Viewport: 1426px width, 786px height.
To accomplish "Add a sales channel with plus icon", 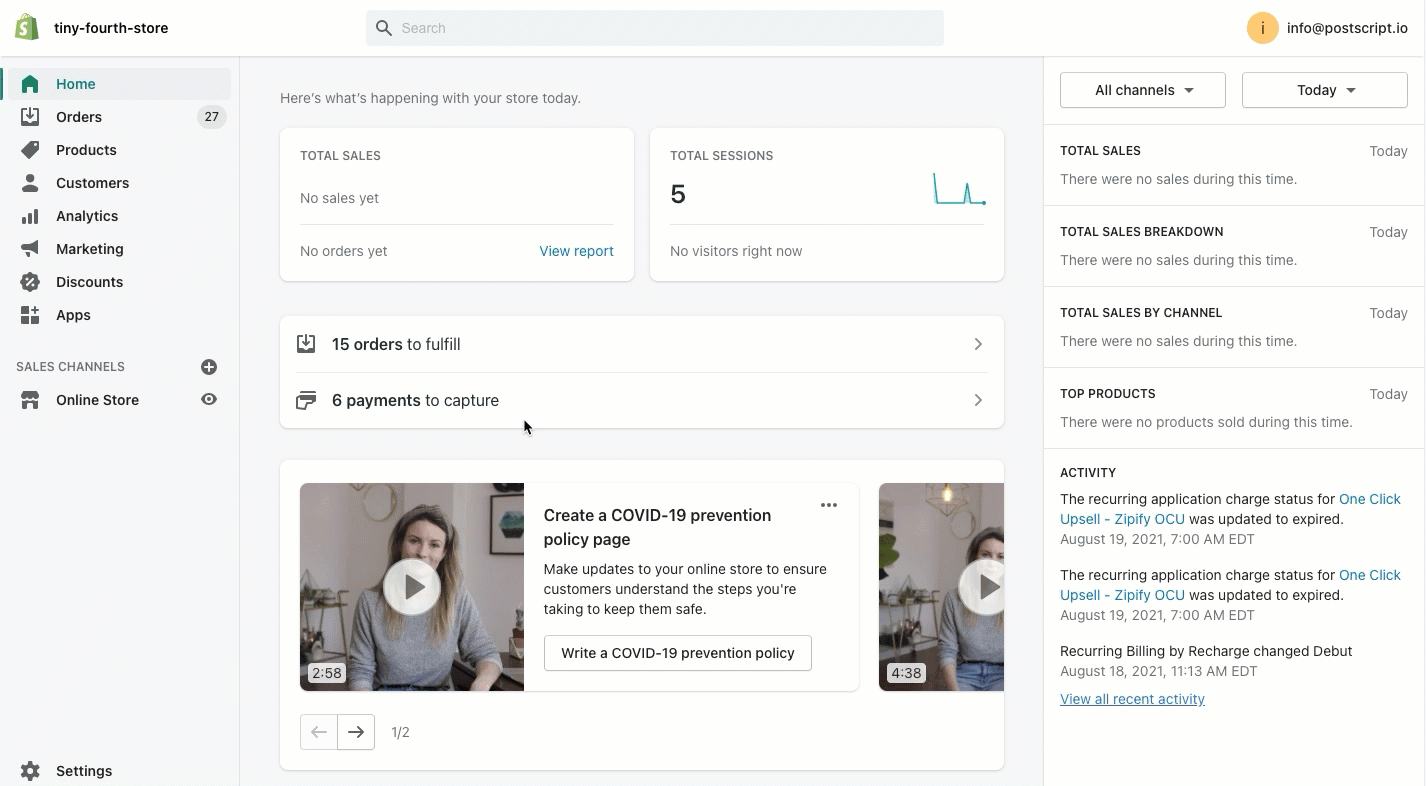I will click(x=209, y=367).
